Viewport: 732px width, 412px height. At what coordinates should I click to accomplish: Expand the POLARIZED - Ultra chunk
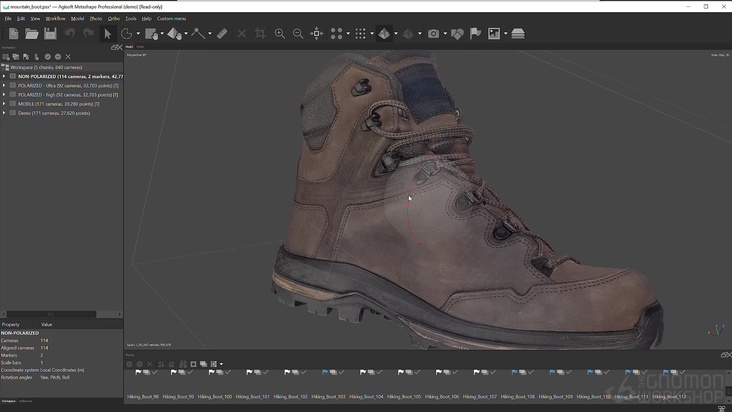click(4, 85)
